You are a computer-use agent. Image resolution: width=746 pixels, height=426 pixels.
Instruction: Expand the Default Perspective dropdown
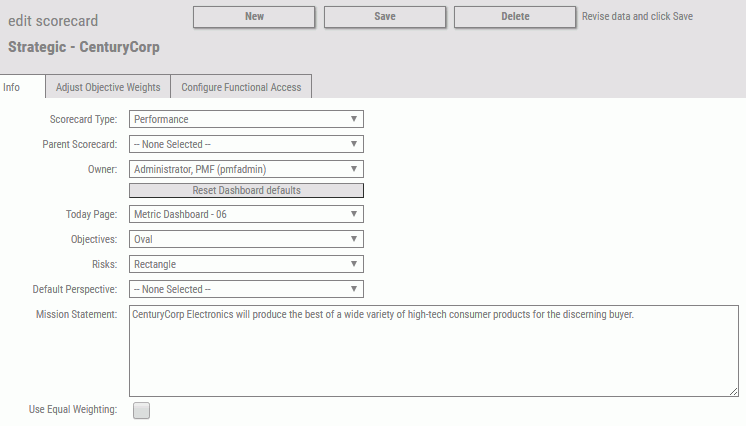(246, 289)
